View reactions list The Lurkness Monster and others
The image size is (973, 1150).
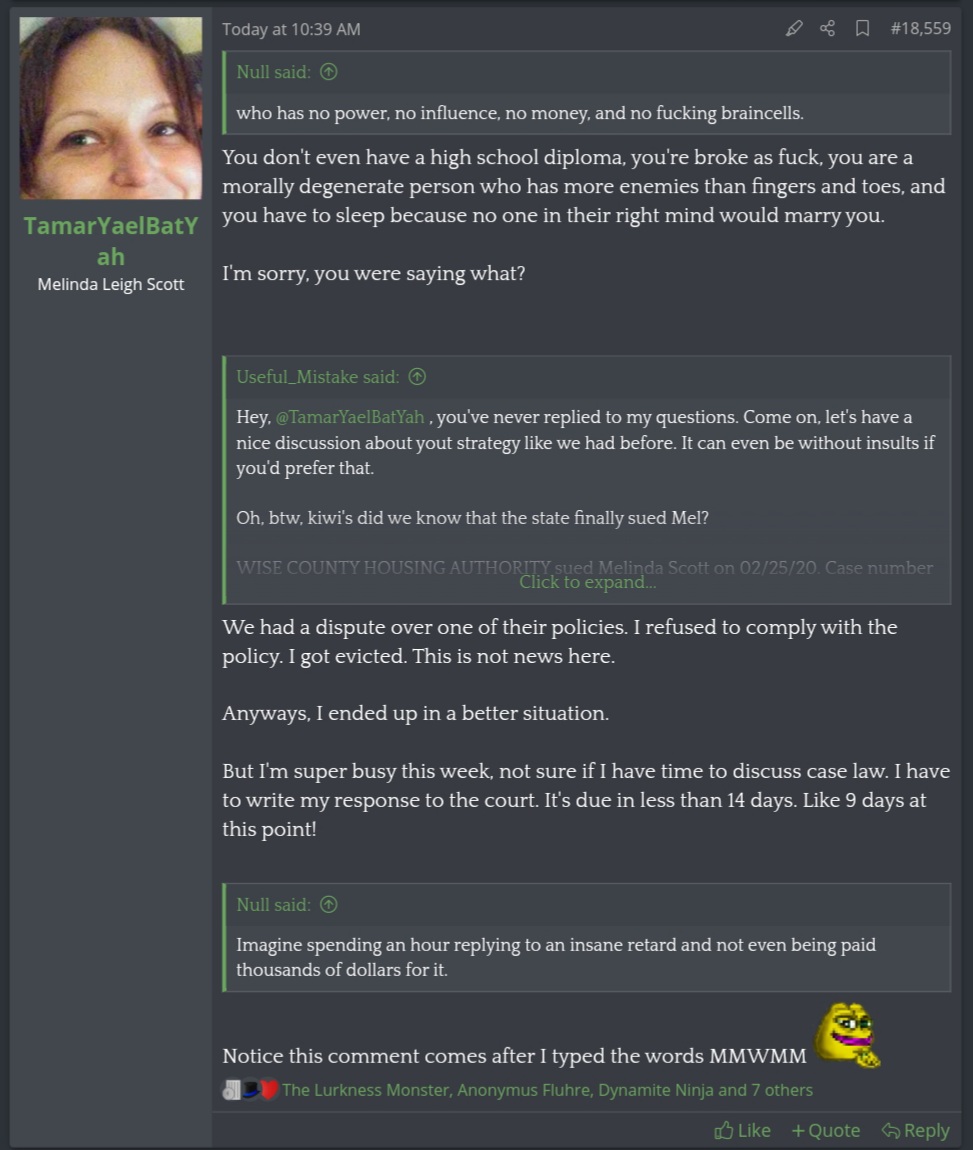(547, 1090)
